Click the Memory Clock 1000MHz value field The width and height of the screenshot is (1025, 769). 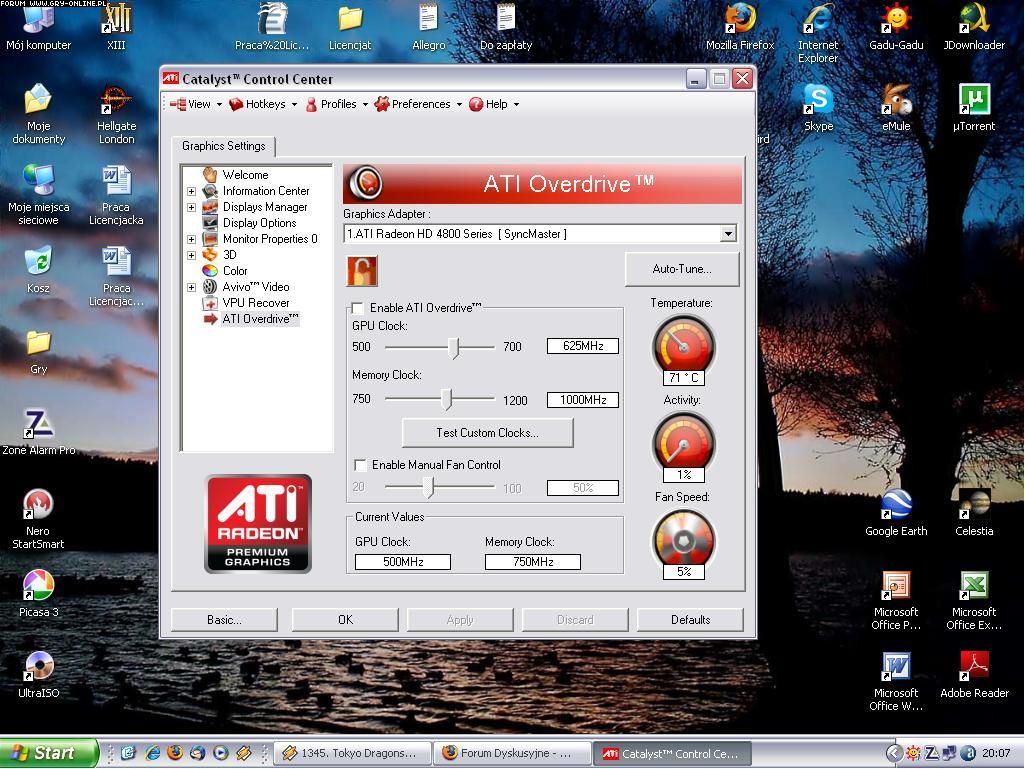pos(582,400)
